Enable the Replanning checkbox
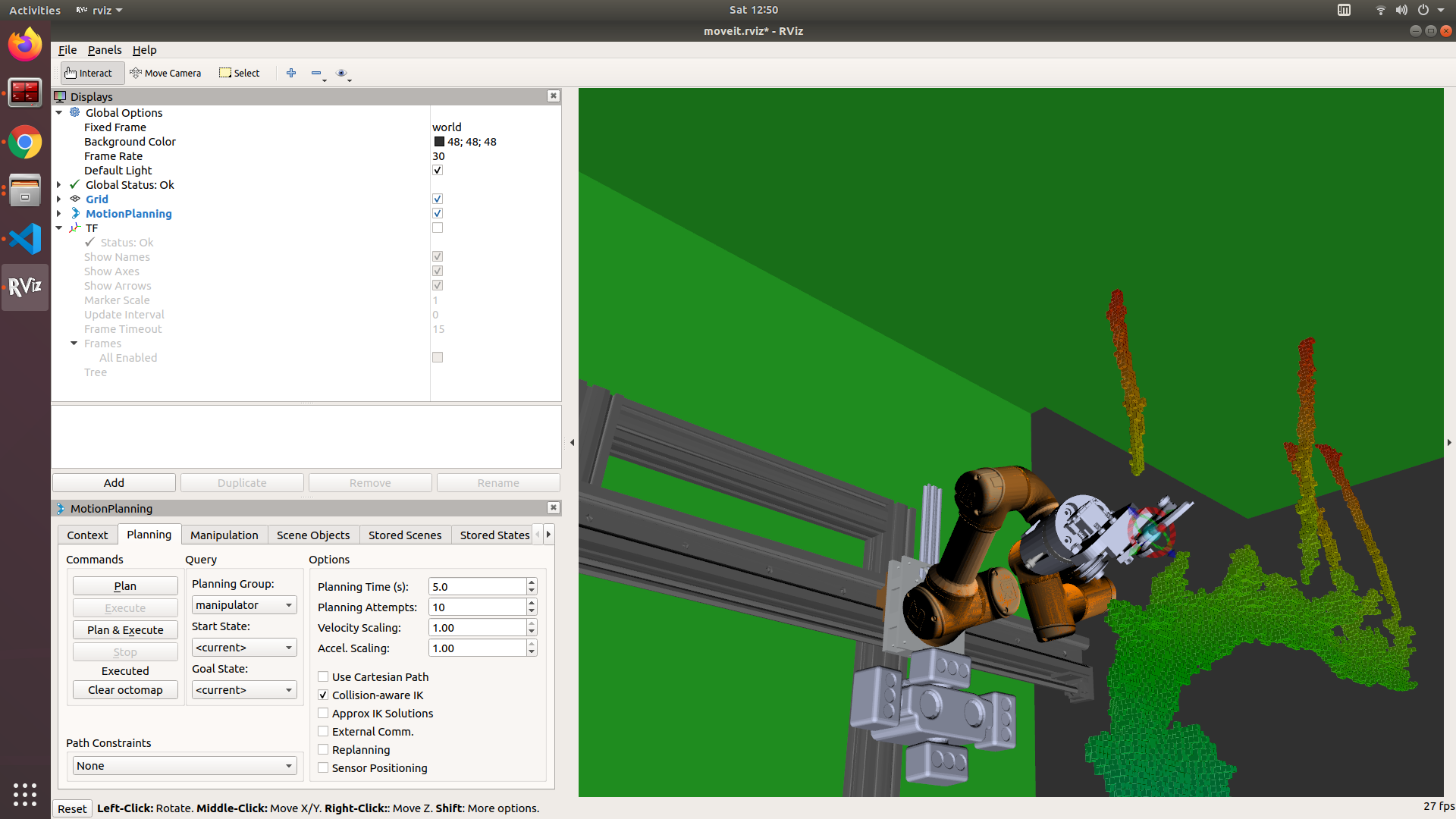Image resolution: width=1456 pixels, height=819 pixels. pos(323,749)
